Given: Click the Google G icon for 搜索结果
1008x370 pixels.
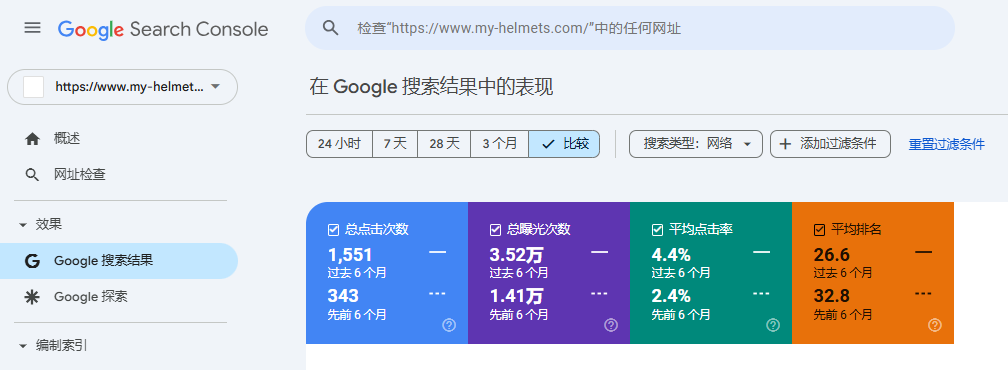Looking at the screenshot, I should tap(32, 261).
